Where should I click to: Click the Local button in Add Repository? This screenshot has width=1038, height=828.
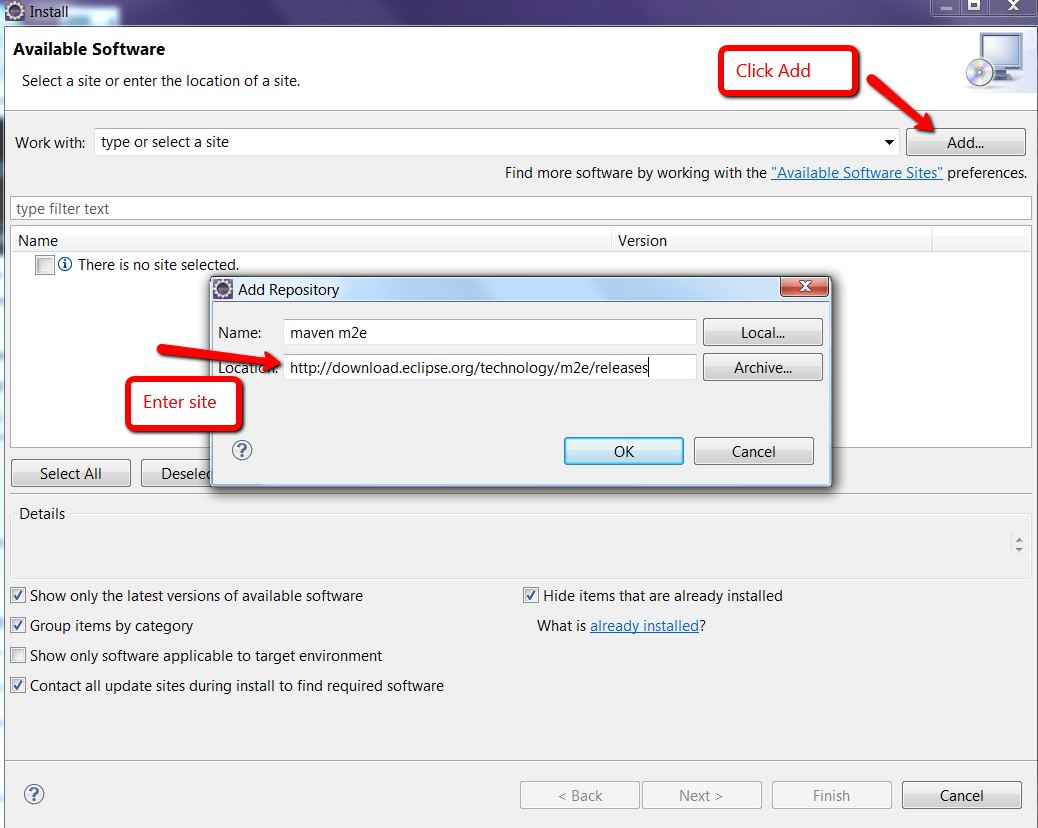762,332
